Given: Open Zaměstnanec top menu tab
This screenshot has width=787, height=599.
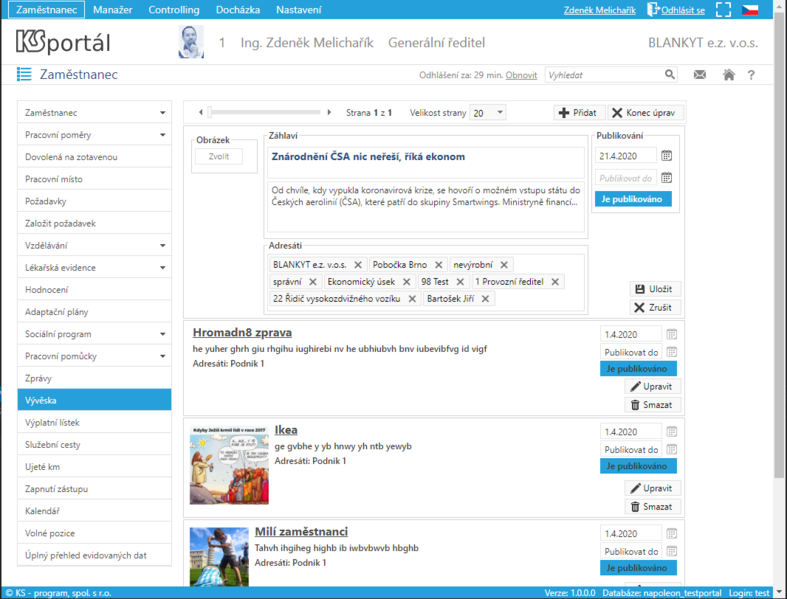Looking at the screenshot, I should tap(46, 10).
